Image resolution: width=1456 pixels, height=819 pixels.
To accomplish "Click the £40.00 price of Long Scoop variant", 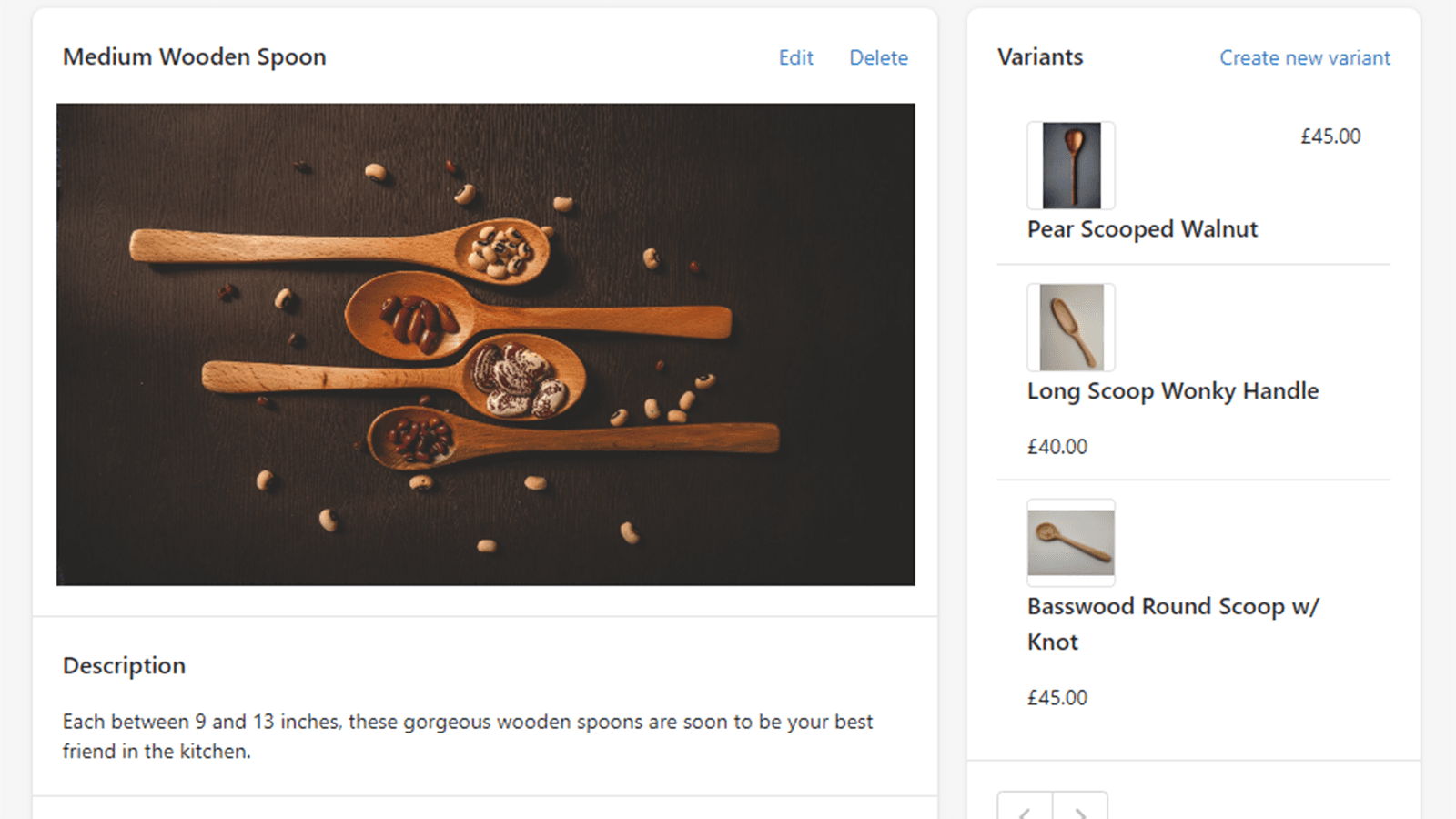I will pyautogui.click(x=1057, y=446).
